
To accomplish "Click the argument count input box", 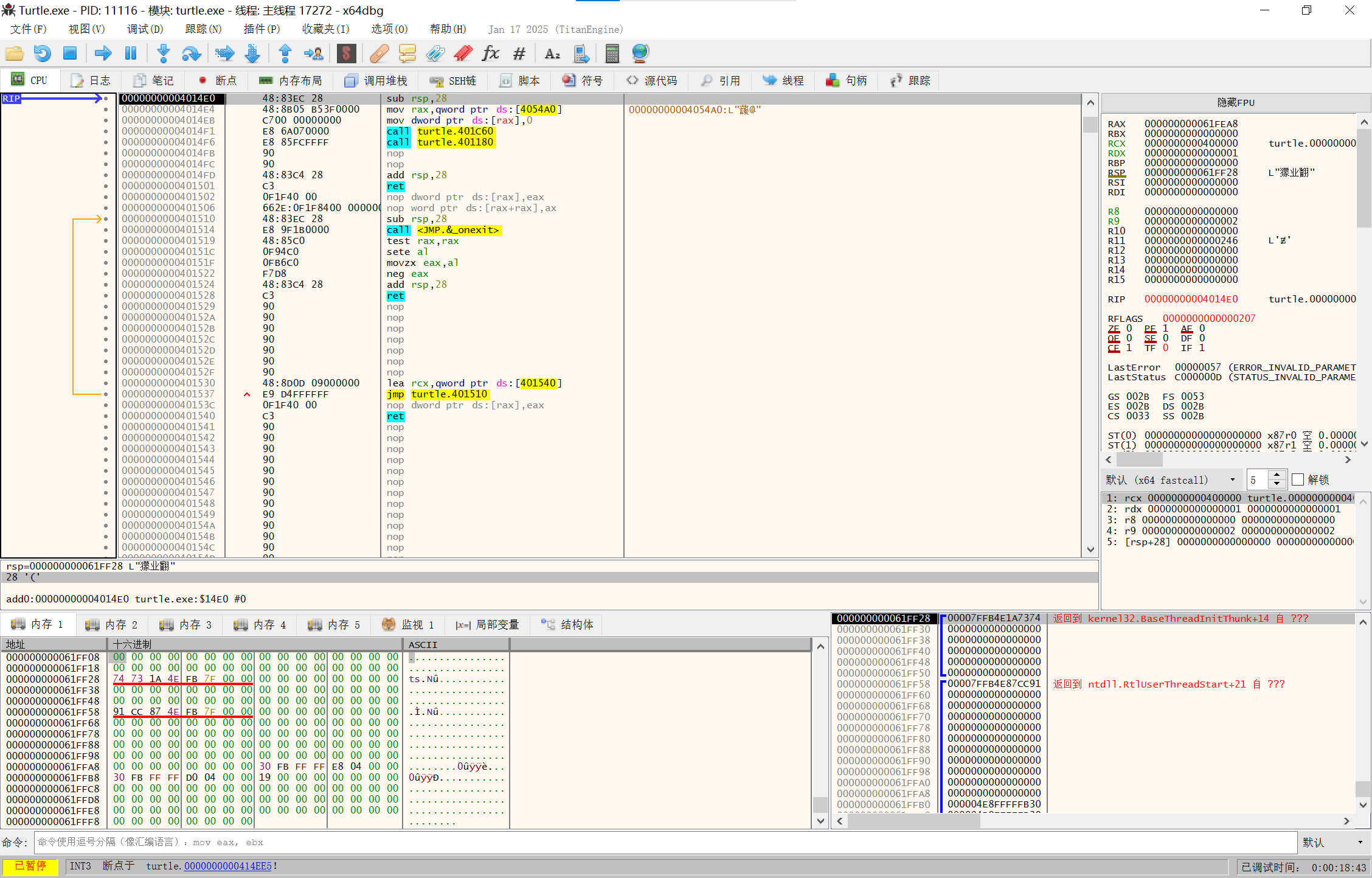I will coord(1256,479).
